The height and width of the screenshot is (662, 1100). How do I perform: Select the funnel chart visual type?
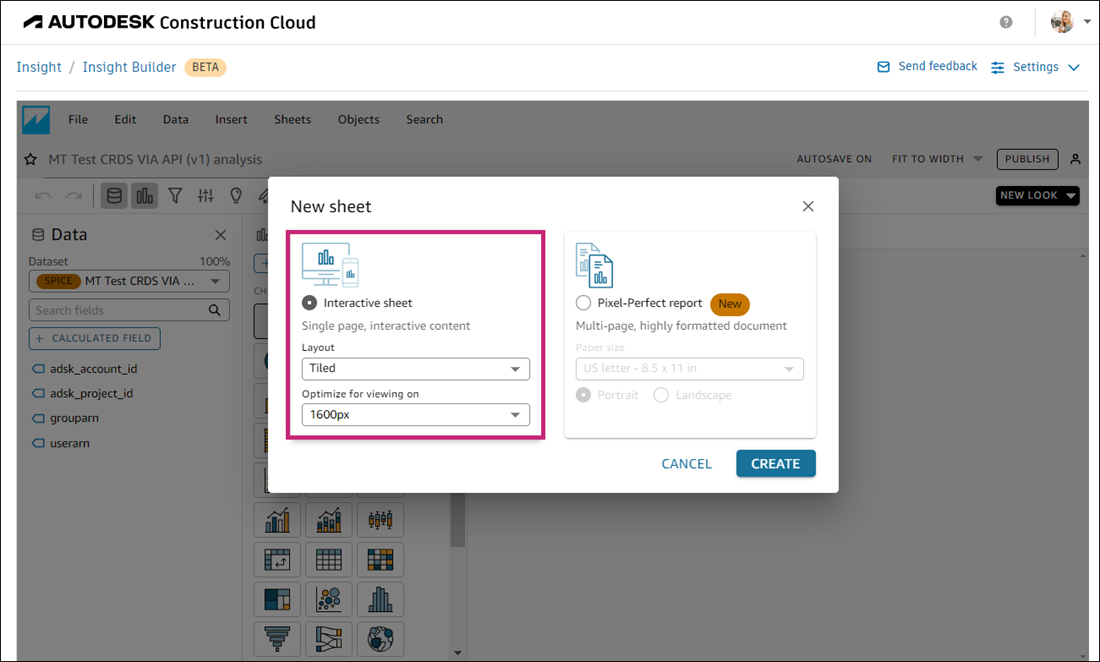pyautogui.click(x=277, y=639)
